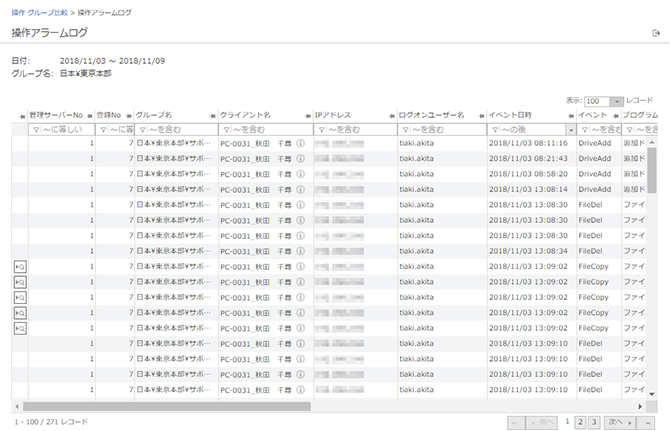Click filter funnel icon in クライアント名 filter

point(226,130)
